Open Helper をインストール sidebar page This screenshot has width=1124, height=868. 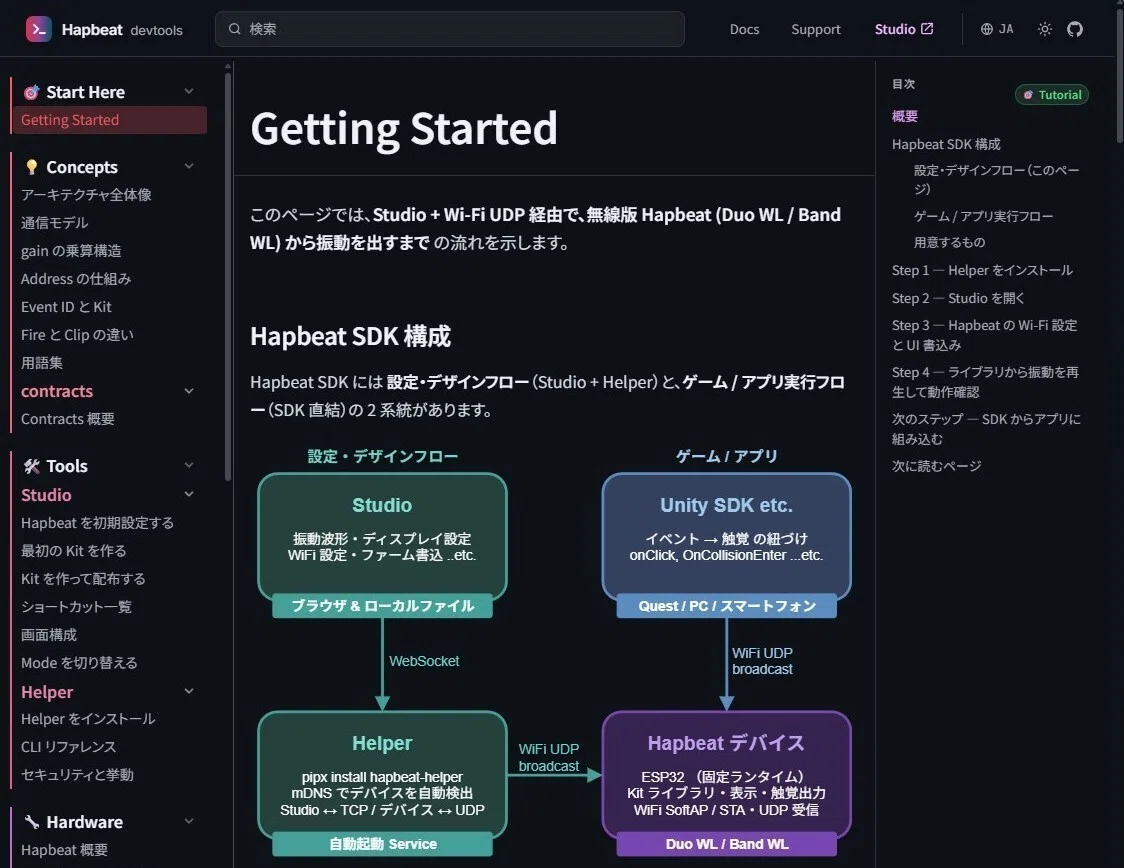click(88, 719)
